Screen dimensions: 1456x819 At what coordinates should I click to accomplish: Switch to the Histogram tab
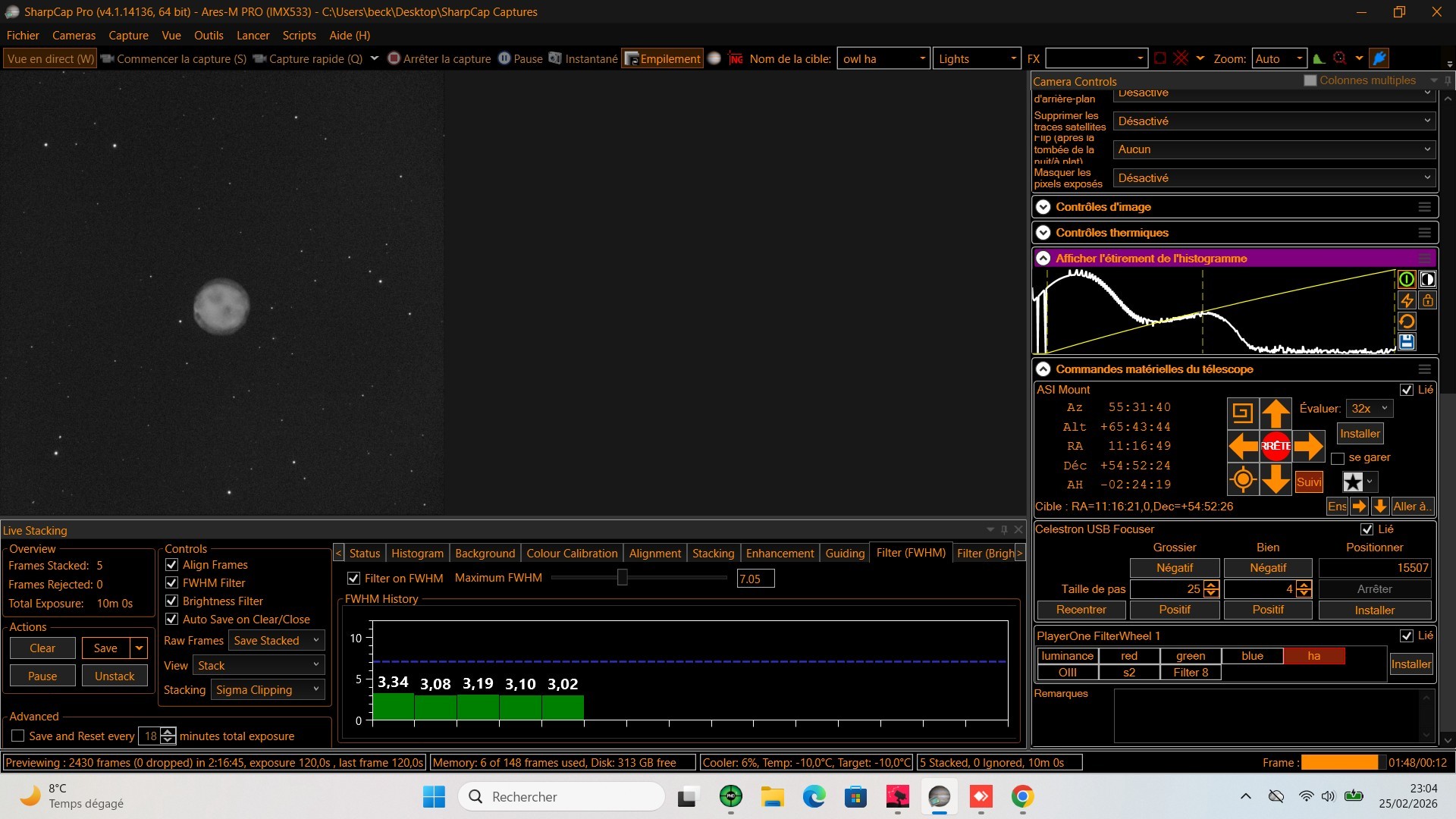[x=417, y=554]
